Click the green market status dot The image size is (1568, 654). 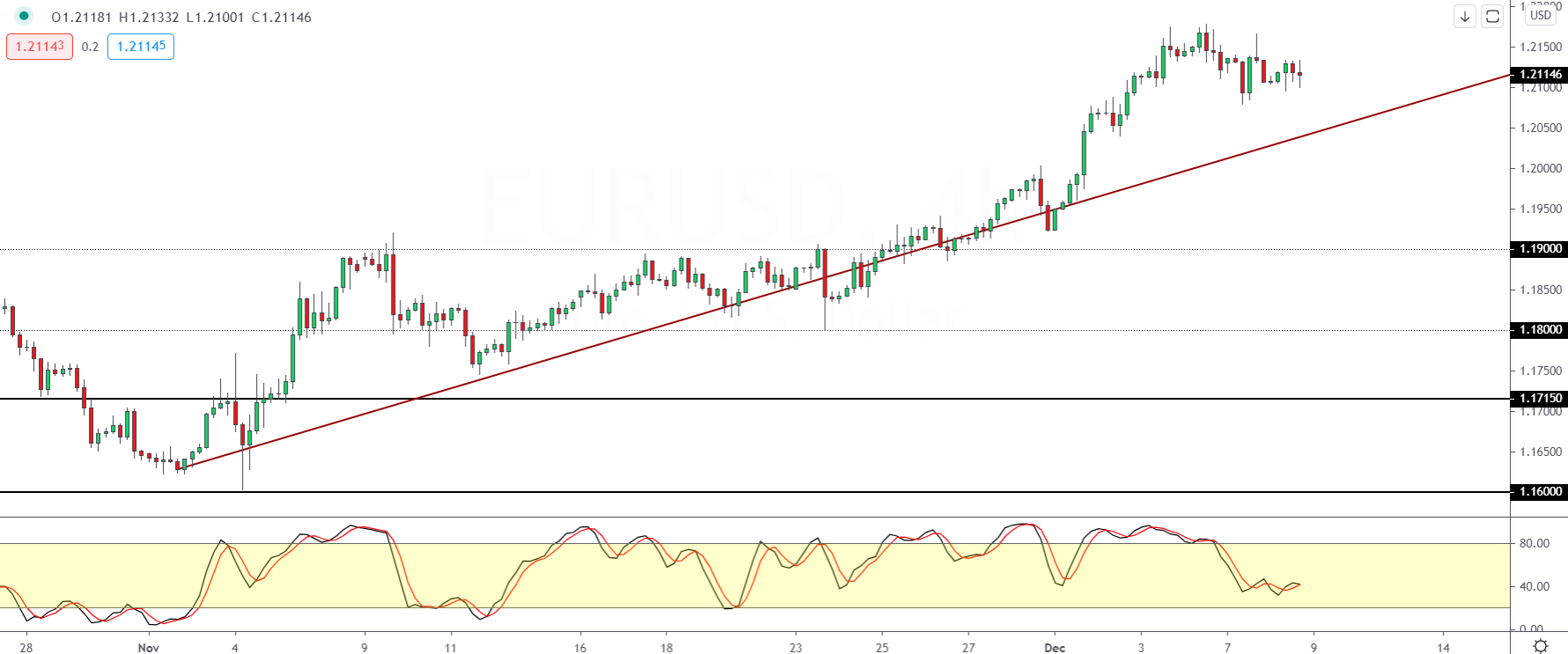click(24, 16)
